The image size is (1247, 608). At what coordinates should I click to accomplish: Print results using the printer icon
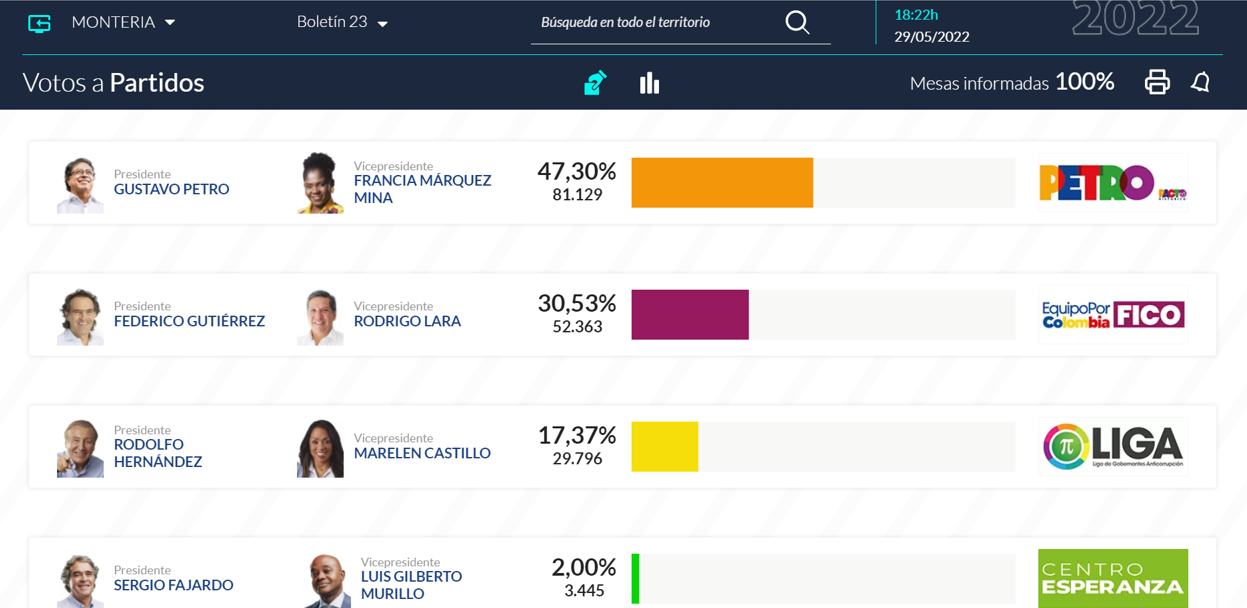[x=1157, y=82]
